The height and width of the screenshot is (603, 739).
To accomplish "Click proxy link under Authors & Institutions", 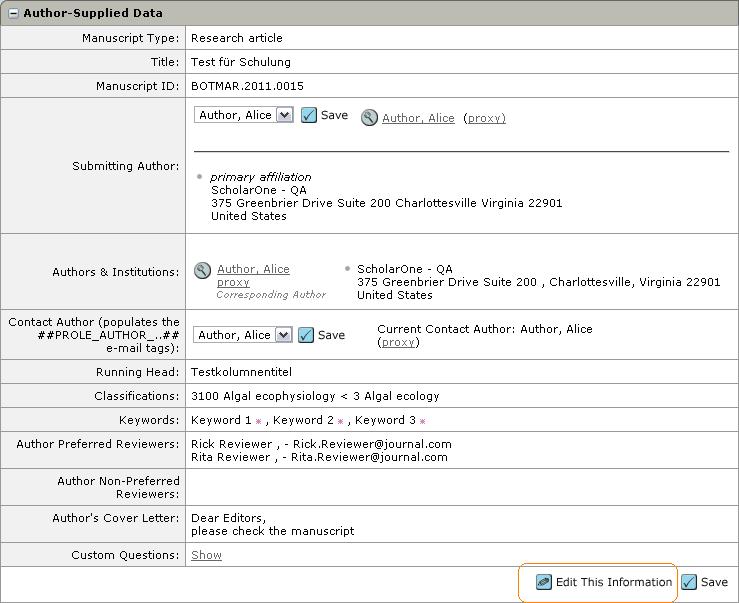I will pyautogui.click(x=233, y=282).
